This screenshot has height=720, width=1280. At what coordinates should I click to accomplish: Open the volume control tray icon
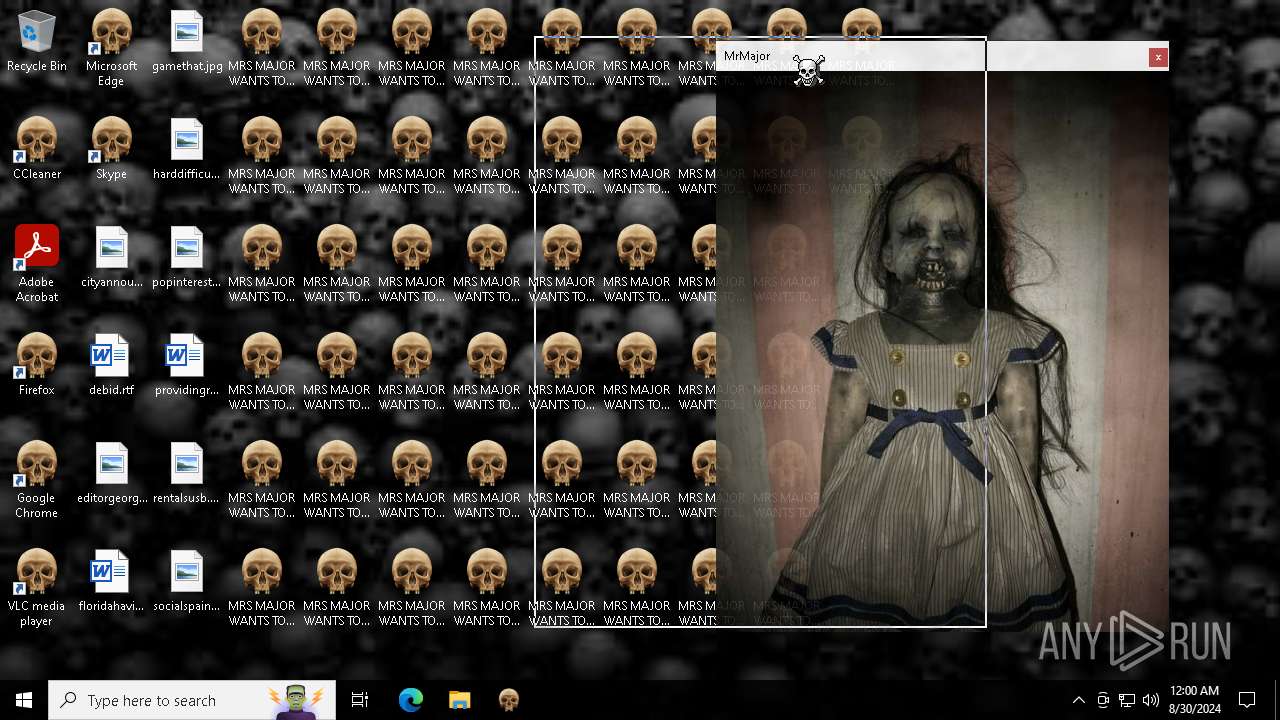point(1151,700)
